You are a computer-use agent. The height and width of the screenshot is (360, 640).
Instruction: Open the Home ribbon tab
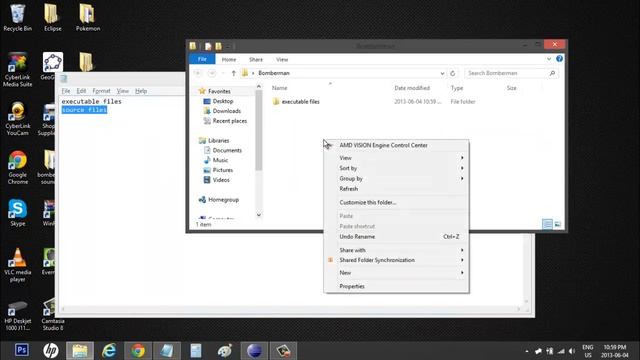pos(229,60)
